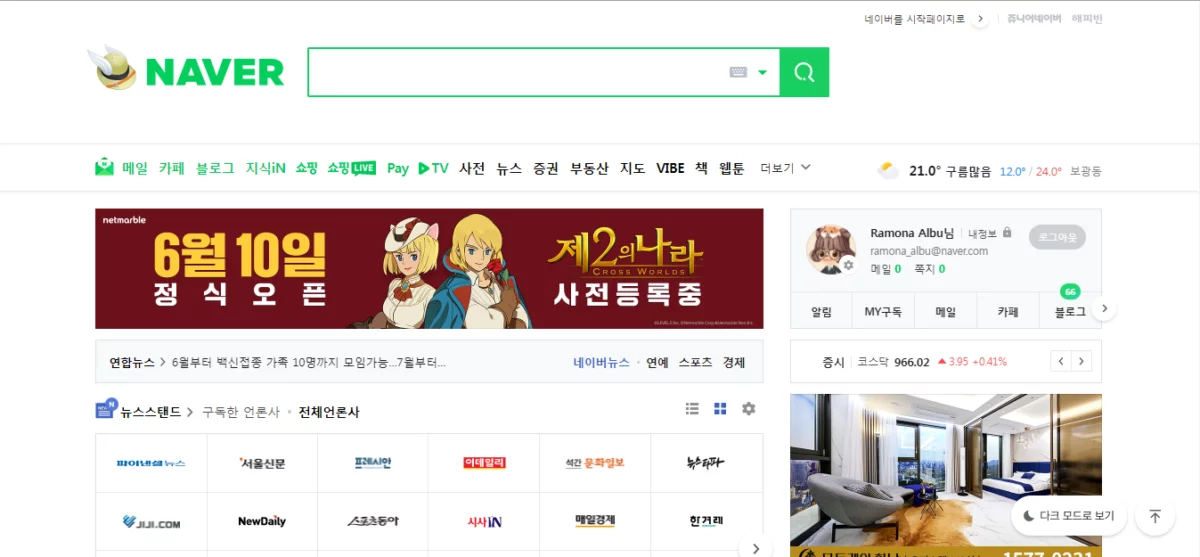This screenshot has height=557, width=1200.
Task: Click the 로그아웃 button
Action: point(1057,237)
